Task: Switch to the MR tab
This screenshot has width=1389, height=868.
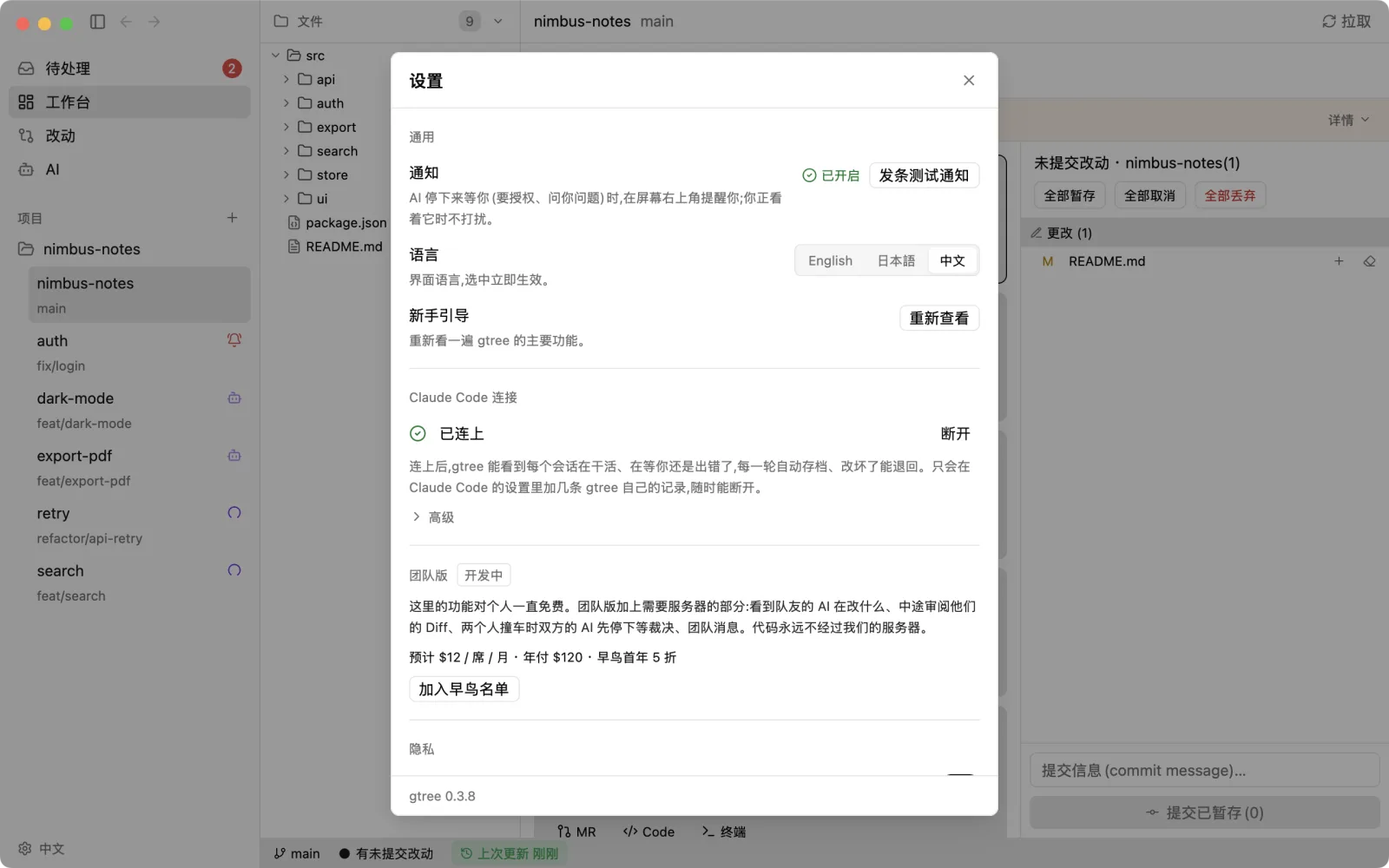Action: point(577,832)
